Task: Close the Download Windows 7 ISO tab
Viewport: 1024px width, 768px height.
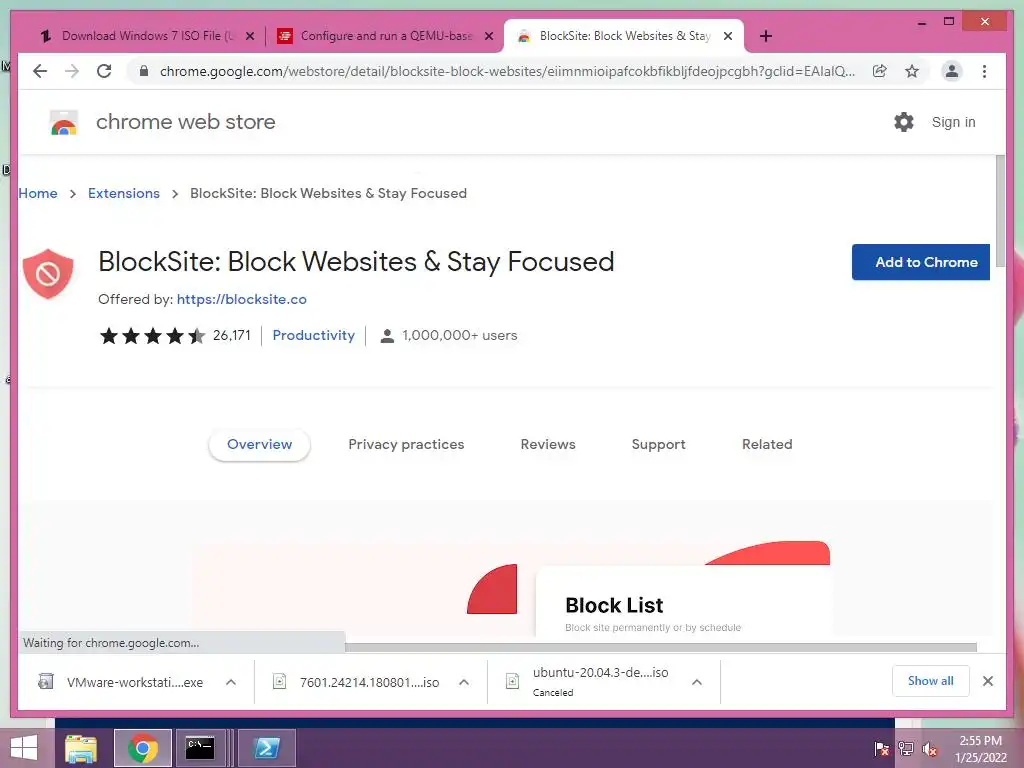Action: tap(249, 36)
